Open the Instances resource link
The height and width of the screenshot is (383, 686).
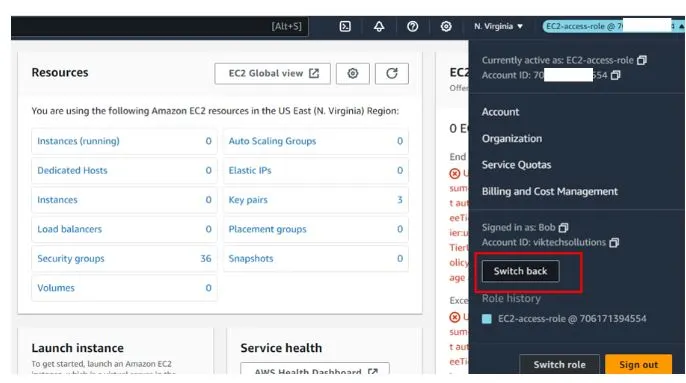(57, 200)
